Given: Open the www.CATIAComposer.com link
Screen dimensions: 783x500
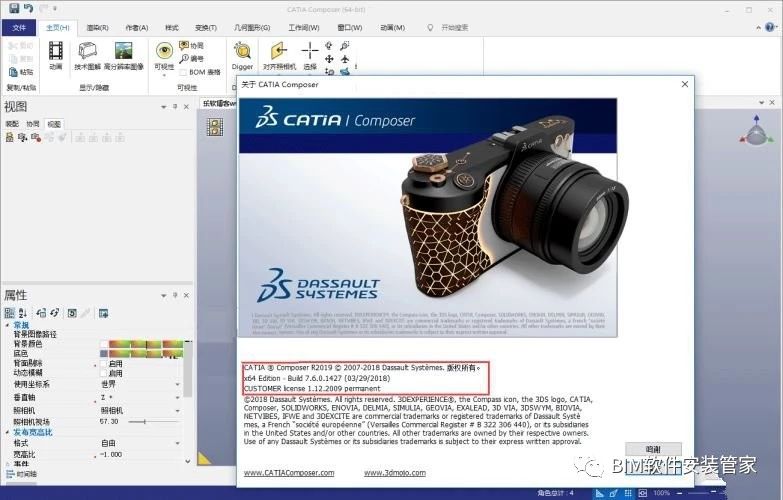Looking at the screenshot, I should (x=289, y=473).
